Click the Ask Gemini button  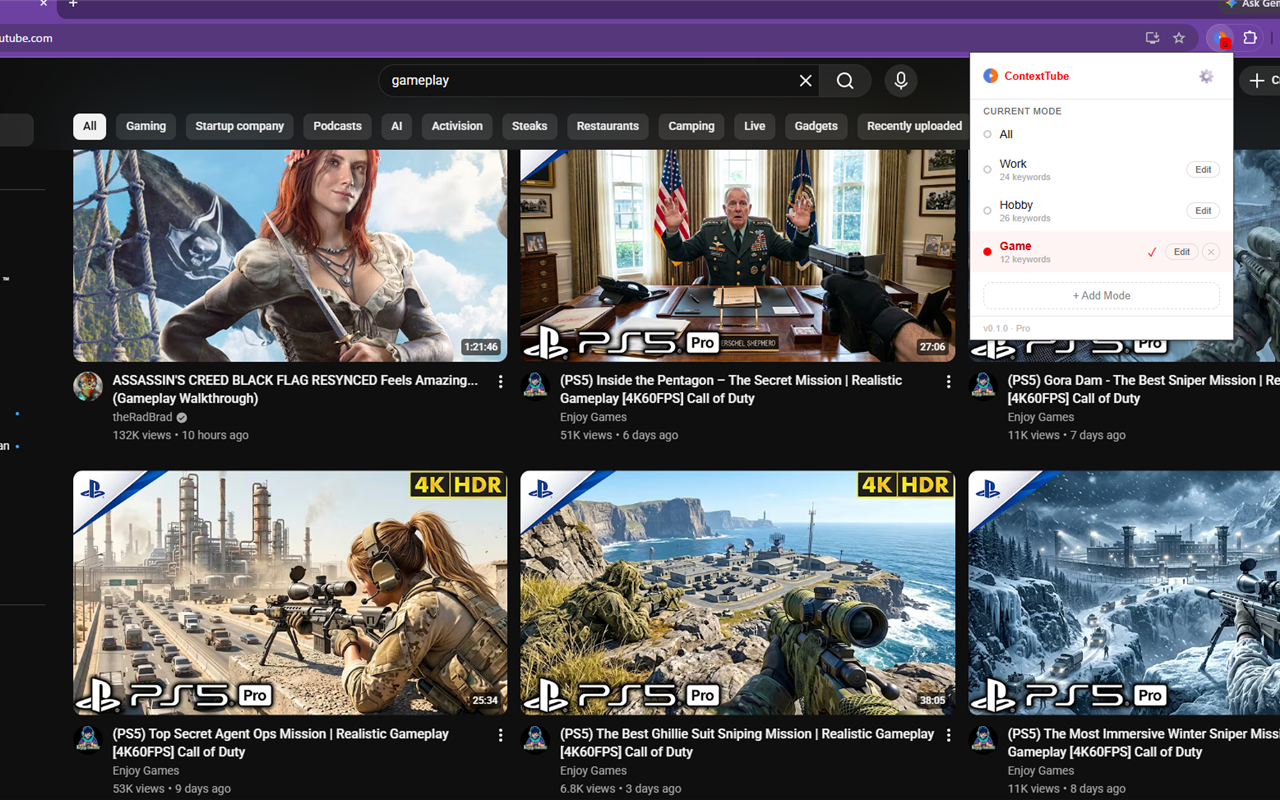[x=1251, y=5]
